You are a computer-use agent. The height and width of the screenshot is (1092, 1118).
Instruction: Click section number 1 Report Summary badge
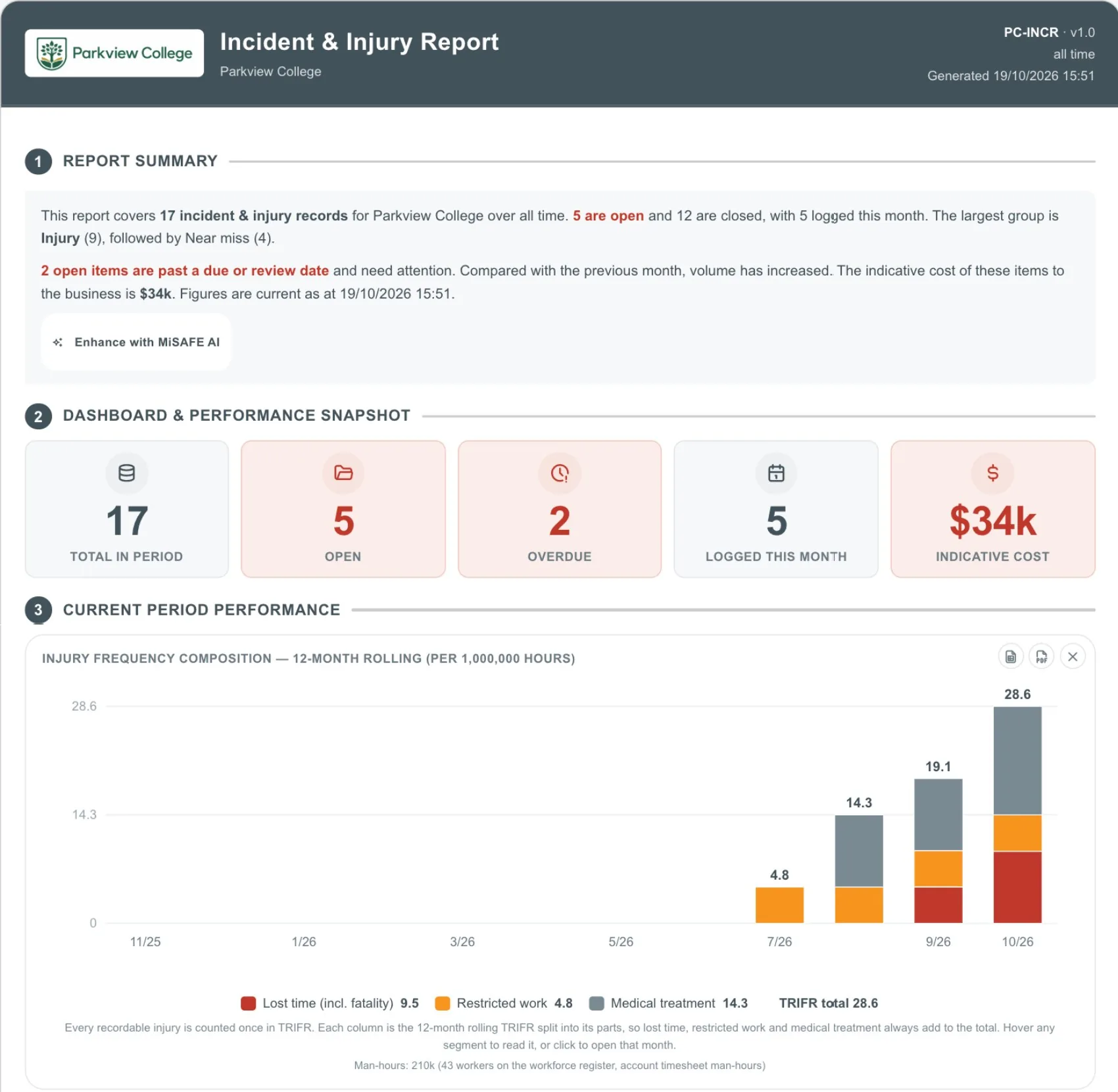(38, 162)
